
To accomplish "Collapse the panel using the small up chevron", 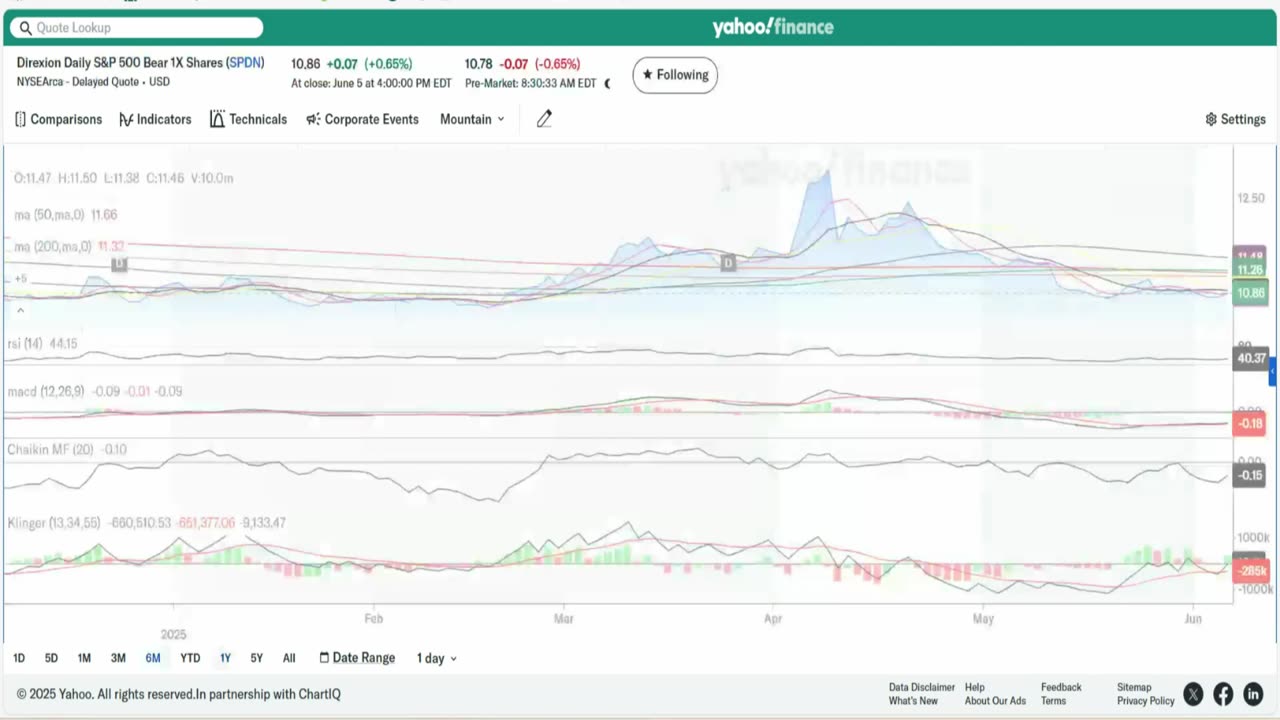I will tap(20, 311).
